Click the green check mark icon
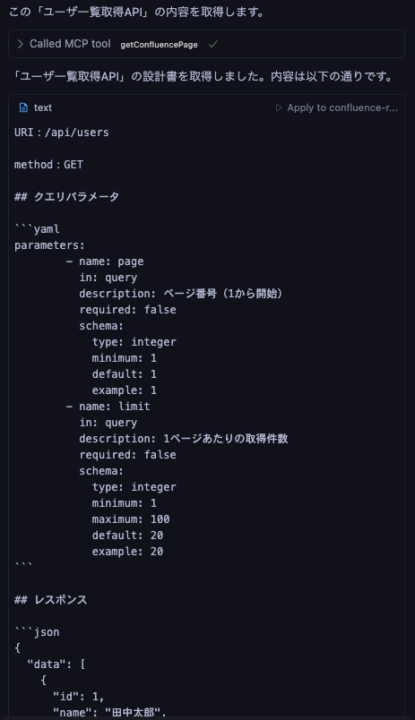 [213, 45]
